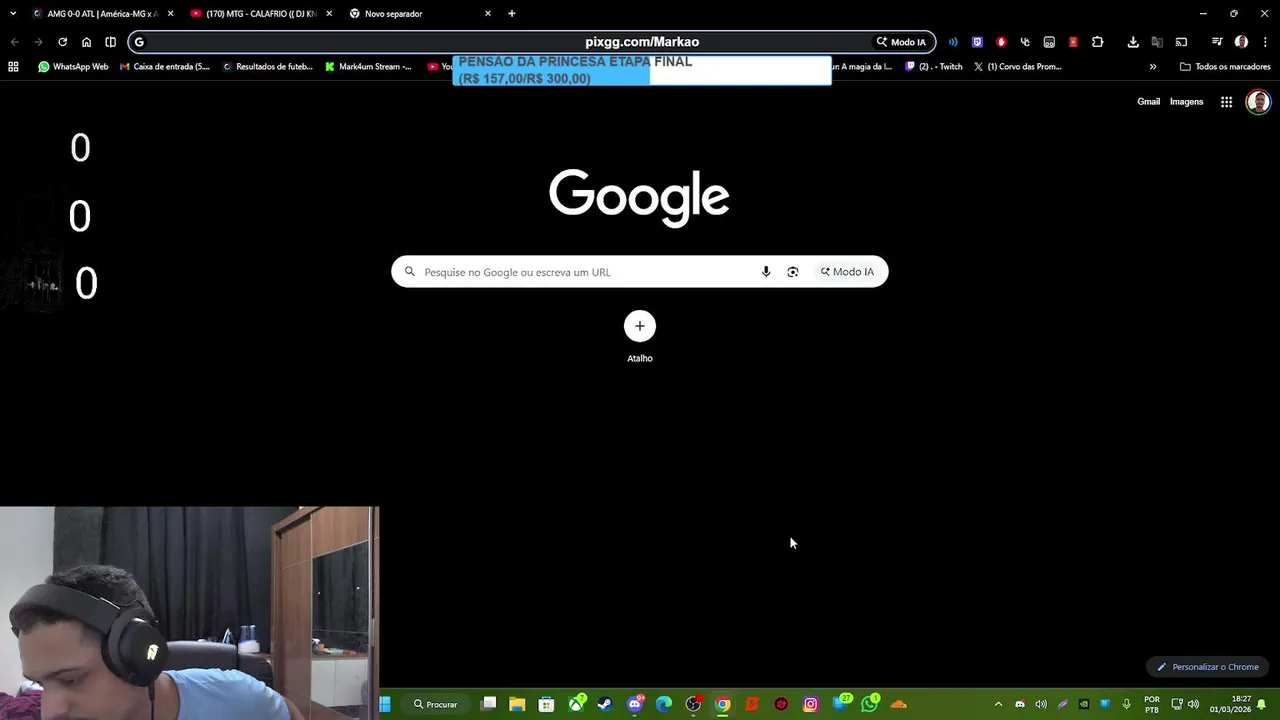Open Corvo das Prom... X bookmark

pyautogui.click(x=1017, y=67)
